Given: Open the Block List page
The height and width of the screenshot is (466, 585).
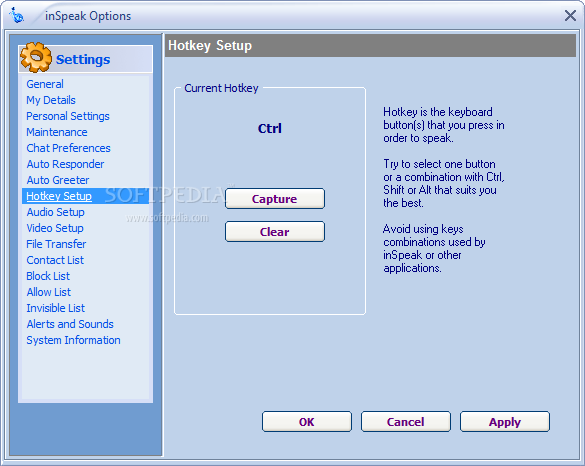Looking at the screenshot, I should click(x=48, y=276).
